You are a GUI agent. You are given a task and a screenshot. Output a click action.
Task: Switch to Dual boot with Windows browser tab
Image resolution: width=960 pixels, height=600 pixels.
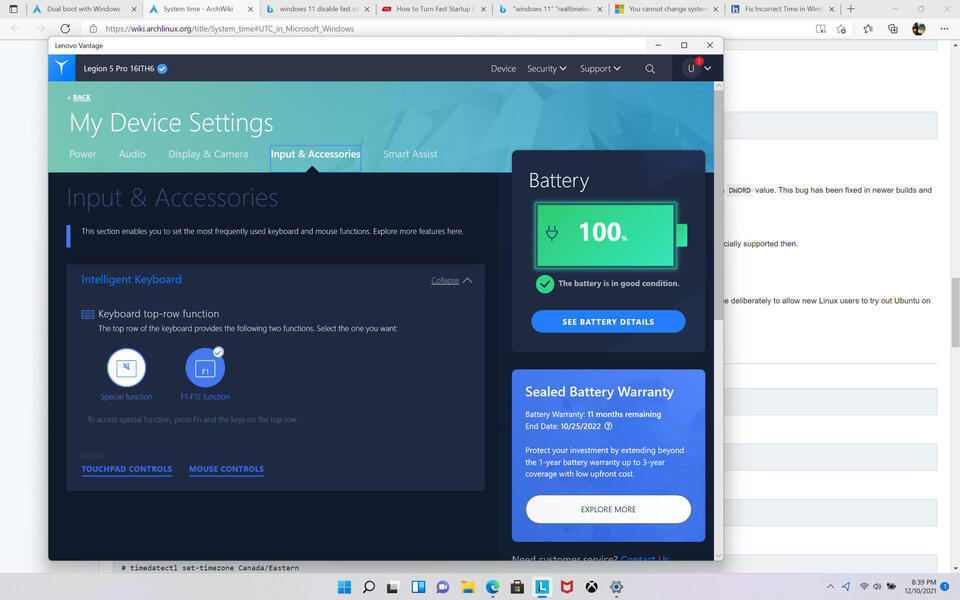[x=84, y=9]
